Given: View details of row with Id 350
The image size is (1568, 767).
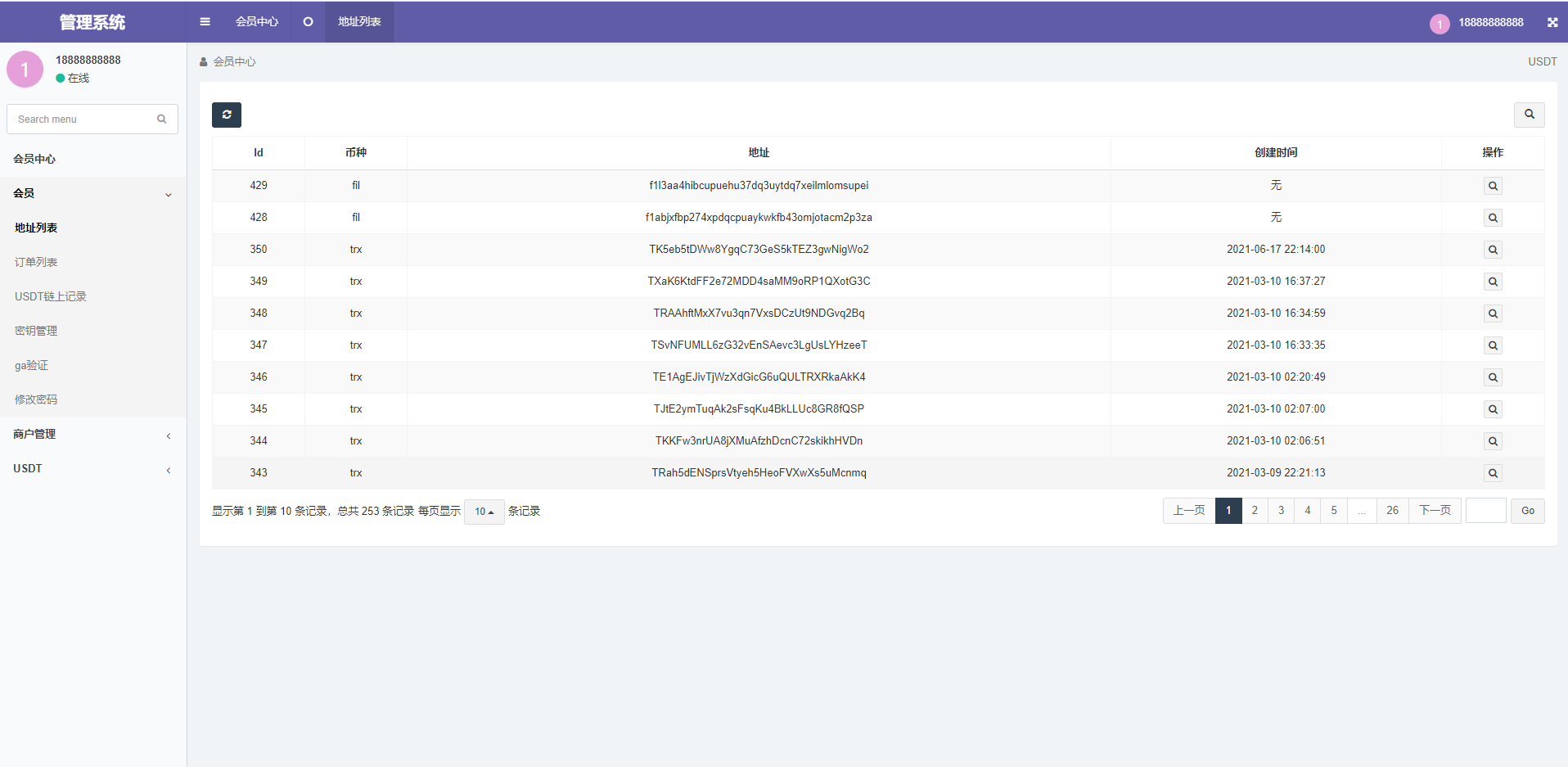Looking at the screenshot, I should click(x=1493, y=250).
